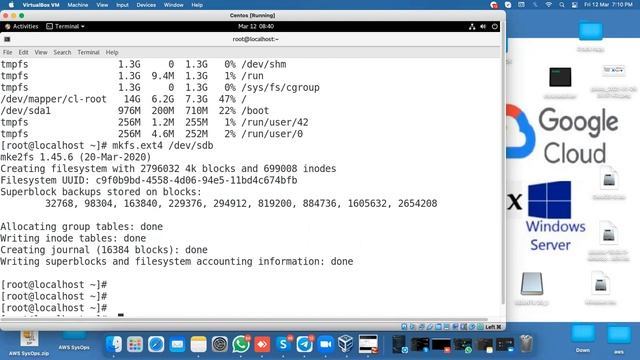This screenshot has height=360, width=640.
Task: Click the AWS SysOps.zip file on the desktop
Action: [x=29, y=344]
